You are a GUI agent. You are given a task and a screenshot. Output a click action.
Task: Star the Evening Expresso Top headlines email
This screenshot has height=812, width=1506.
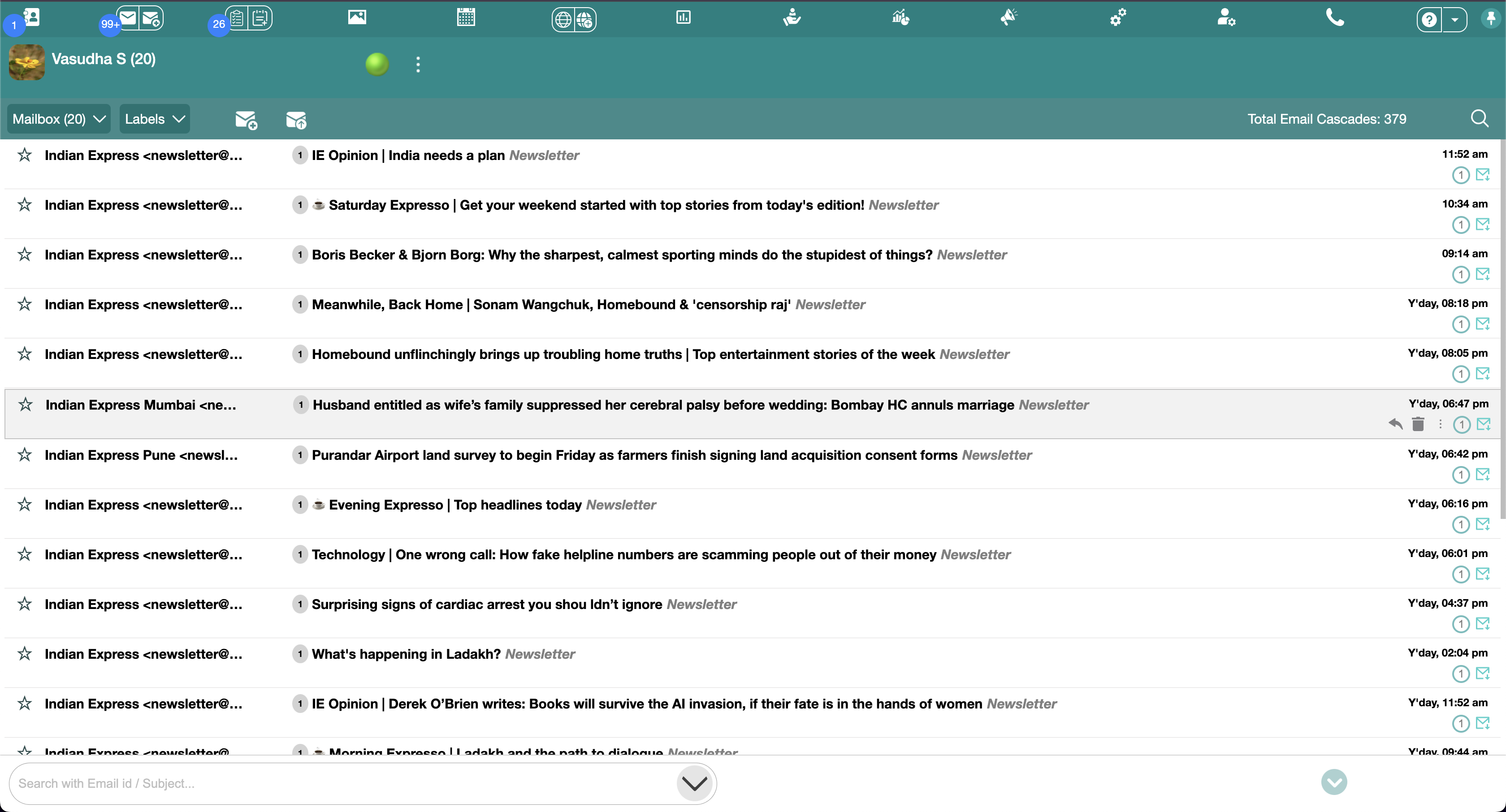click(25, 505)
